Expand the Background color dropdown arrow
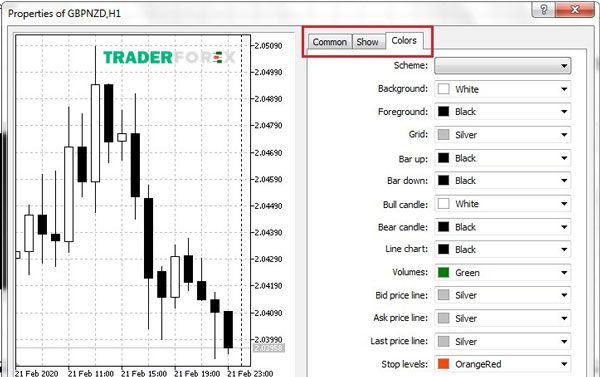600x377 pixels. 564,89
